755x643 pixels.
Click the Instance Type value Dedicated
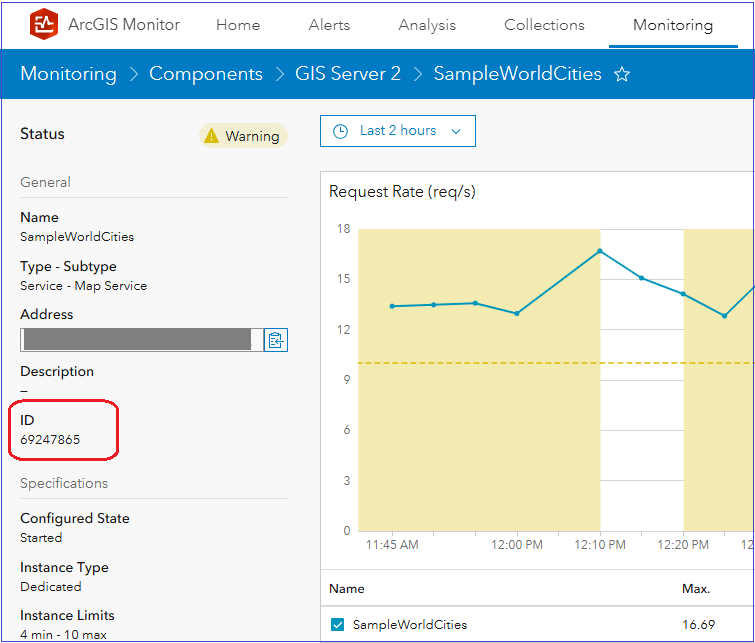[x=51, y=587]
